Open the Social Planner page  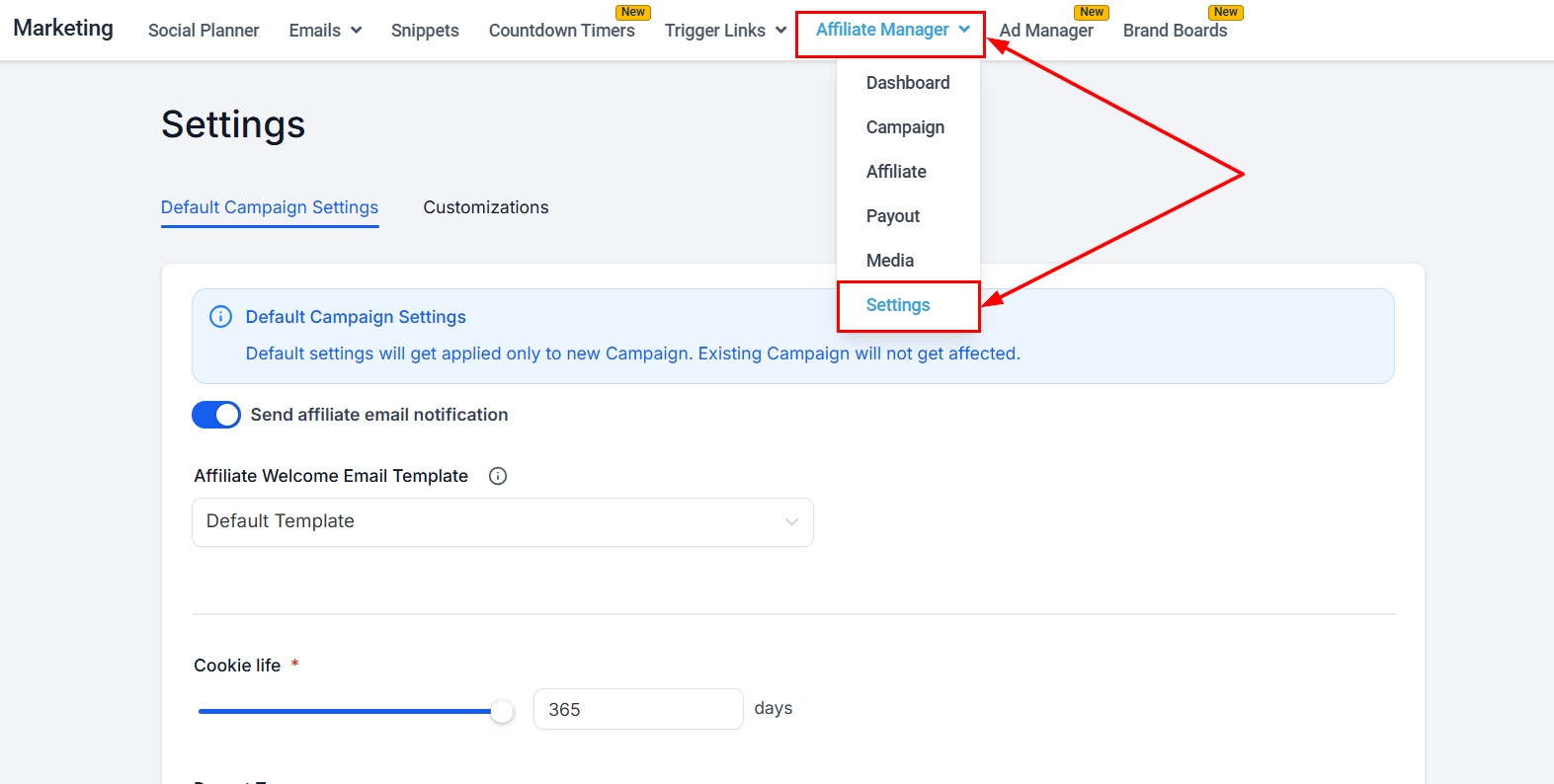coord(204,31)
